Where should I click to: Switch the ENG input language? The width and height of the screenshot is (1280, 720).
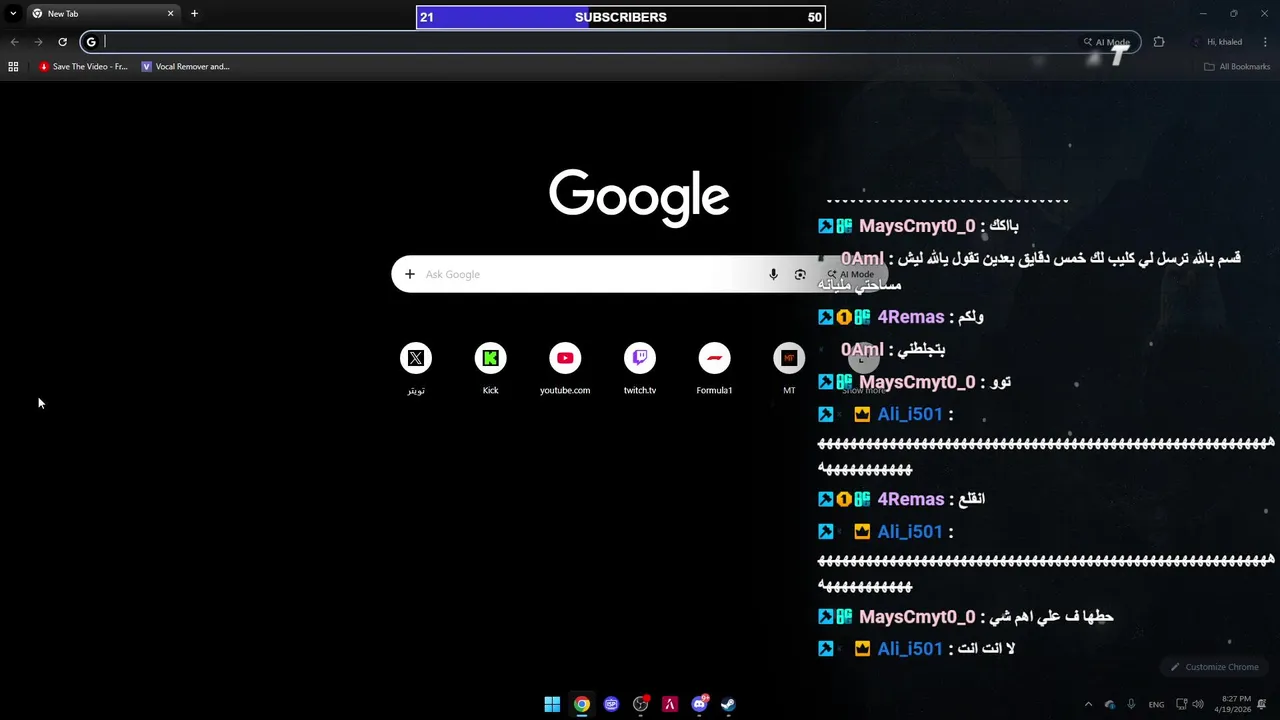pos(1156,704)
